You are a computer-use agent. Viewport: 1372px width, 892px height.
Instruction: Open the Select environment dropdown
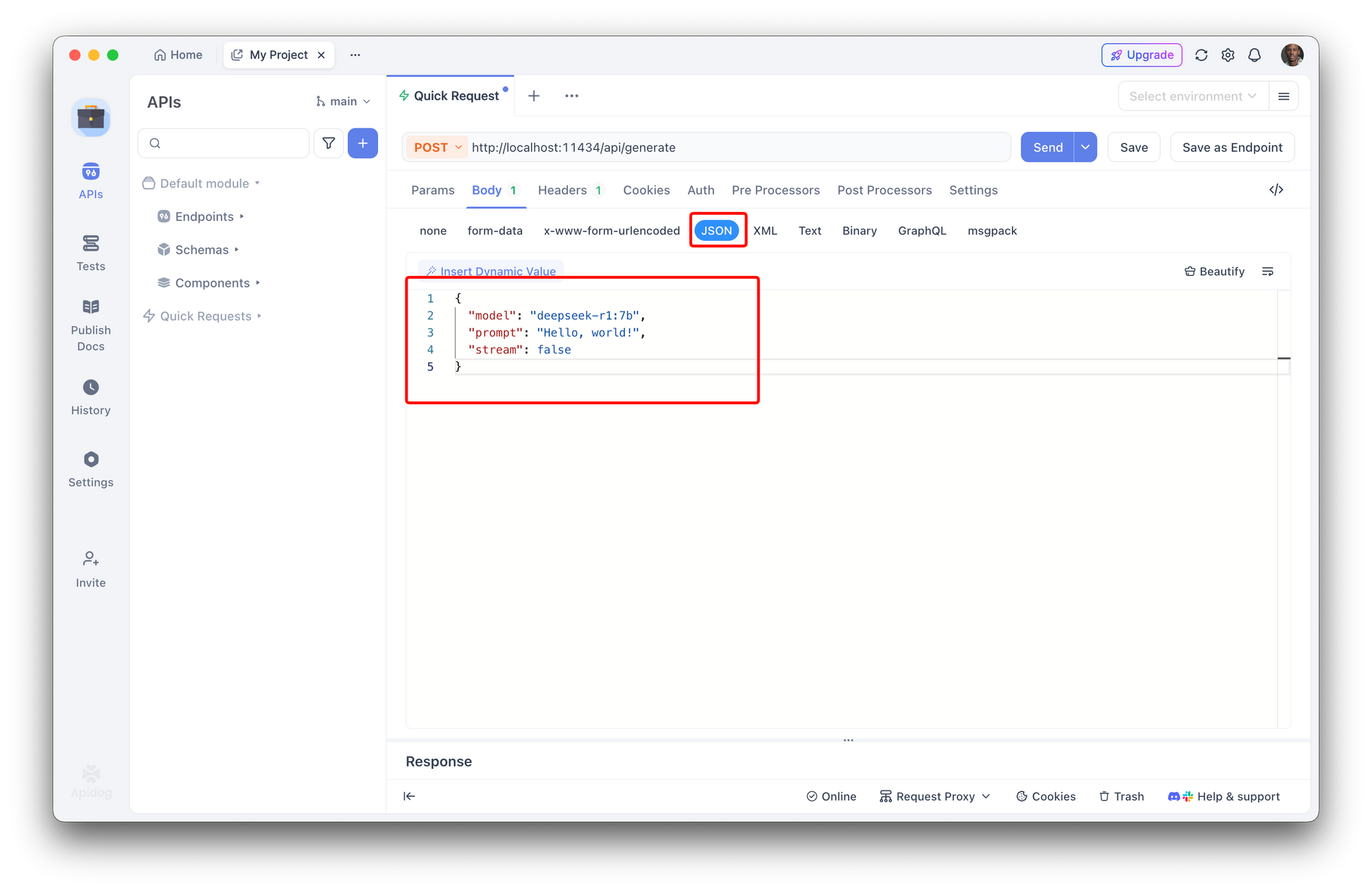[1193, 96]
